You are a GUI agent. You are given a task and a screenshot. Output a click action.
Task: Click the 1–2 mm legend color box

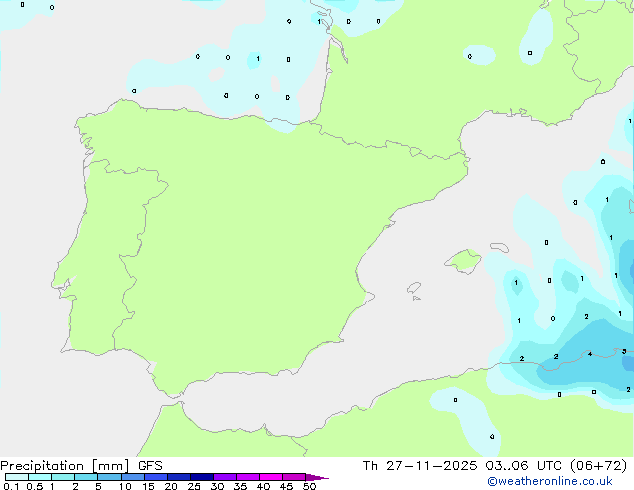pyautogui.click(x=63, y=477)
